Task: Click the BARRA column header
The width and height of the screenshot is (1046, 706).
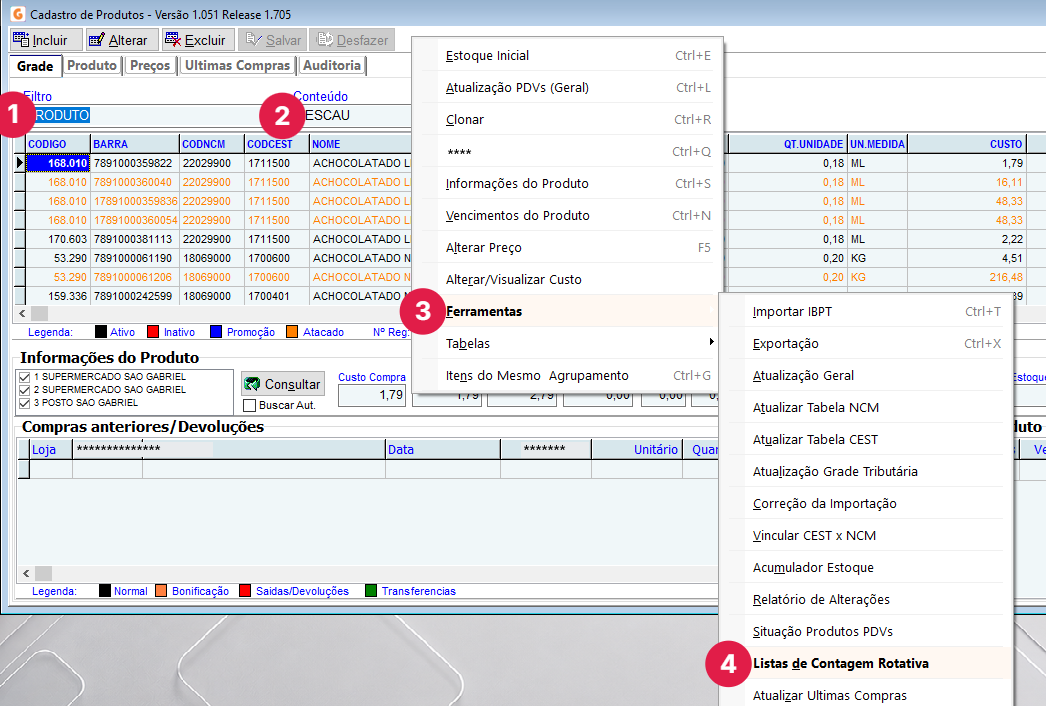Action: point(135,144)
